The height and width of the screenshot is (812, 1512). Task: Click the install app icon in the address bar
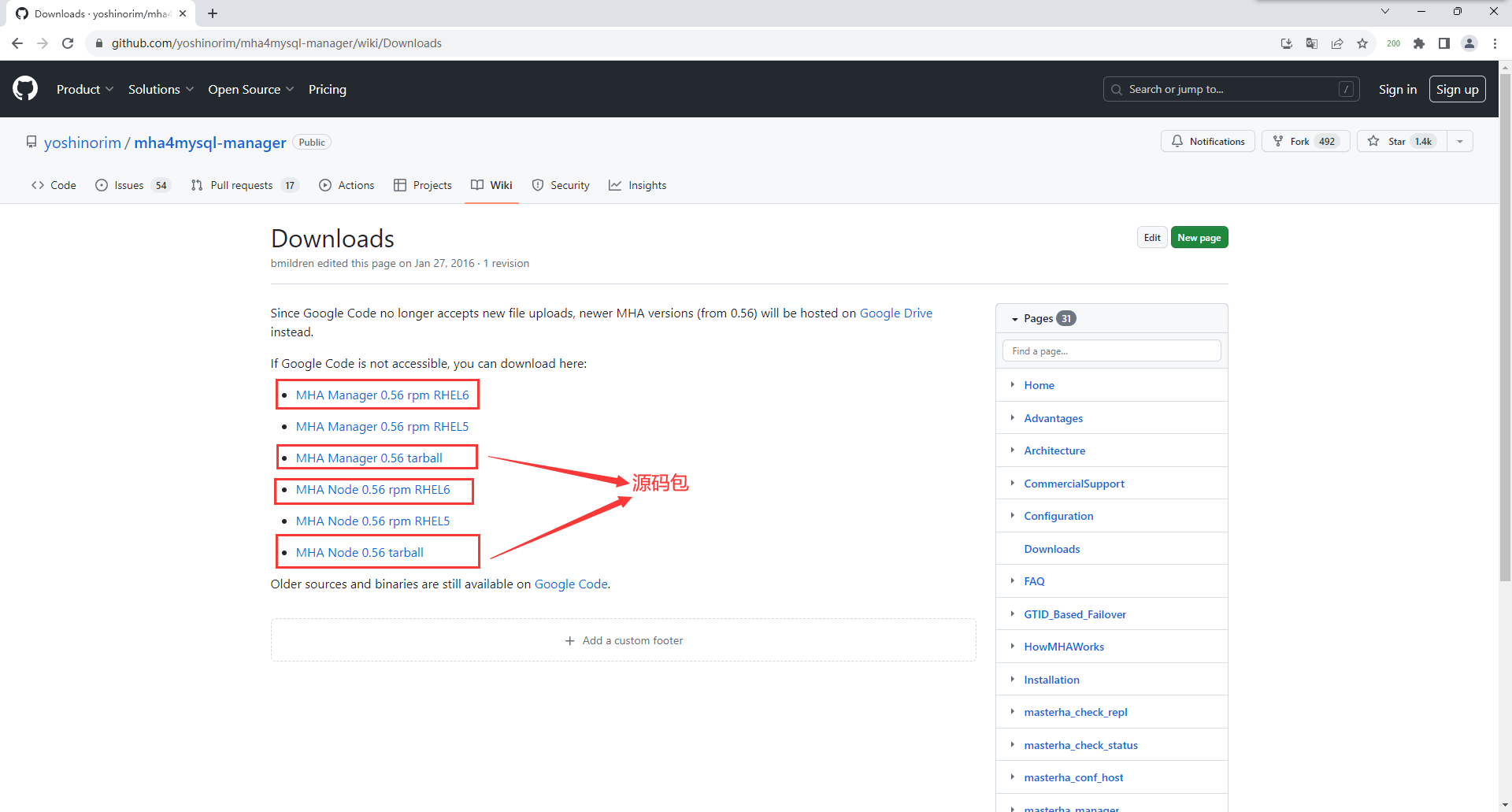(1287, 43)
